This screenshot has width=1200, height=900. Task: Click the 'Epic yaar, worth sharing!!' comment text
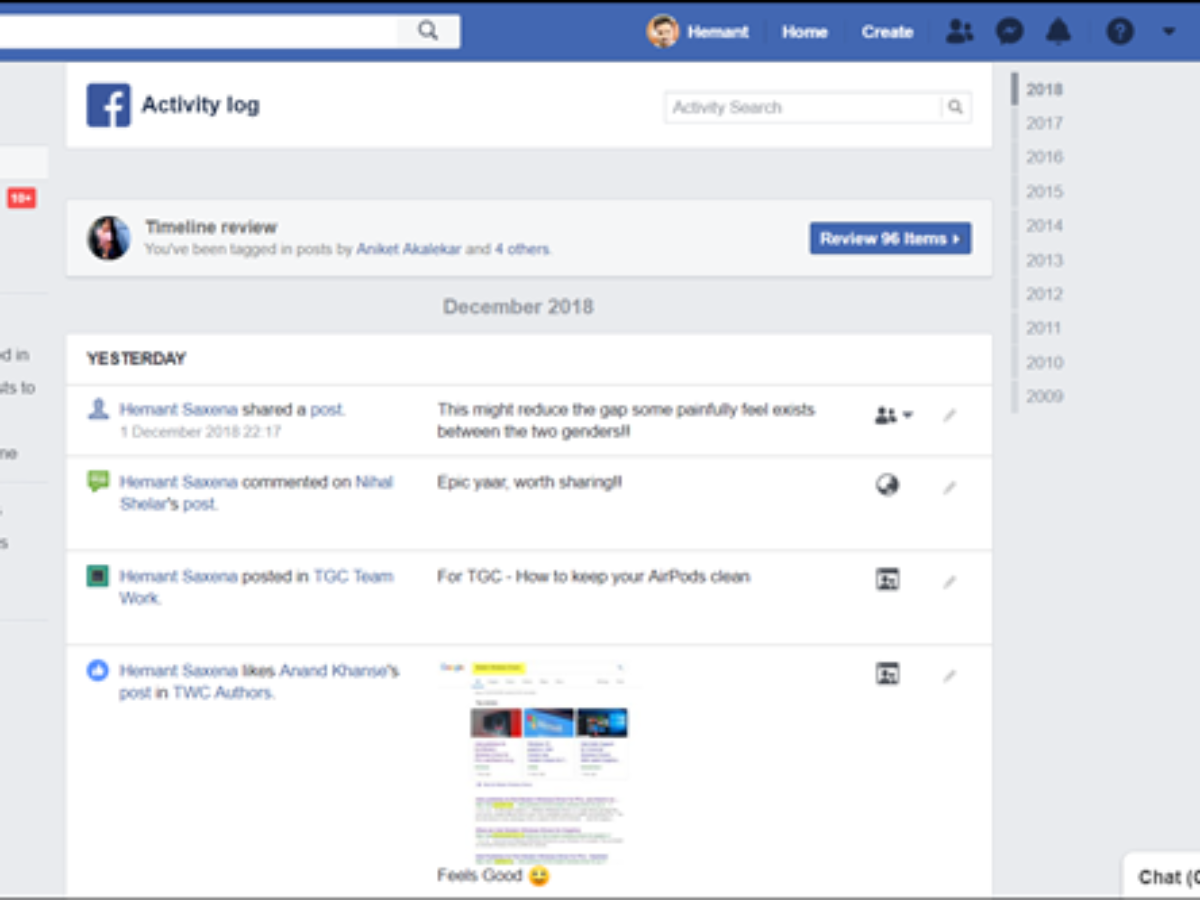pos(529,482)
